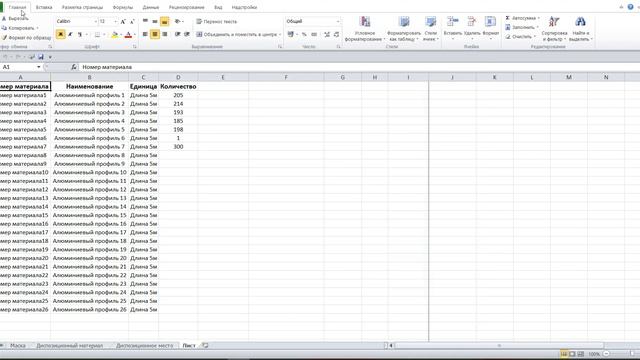Expand the Clear (Очистить) dropdown
The image size is (640, 360).
point(535,36)
